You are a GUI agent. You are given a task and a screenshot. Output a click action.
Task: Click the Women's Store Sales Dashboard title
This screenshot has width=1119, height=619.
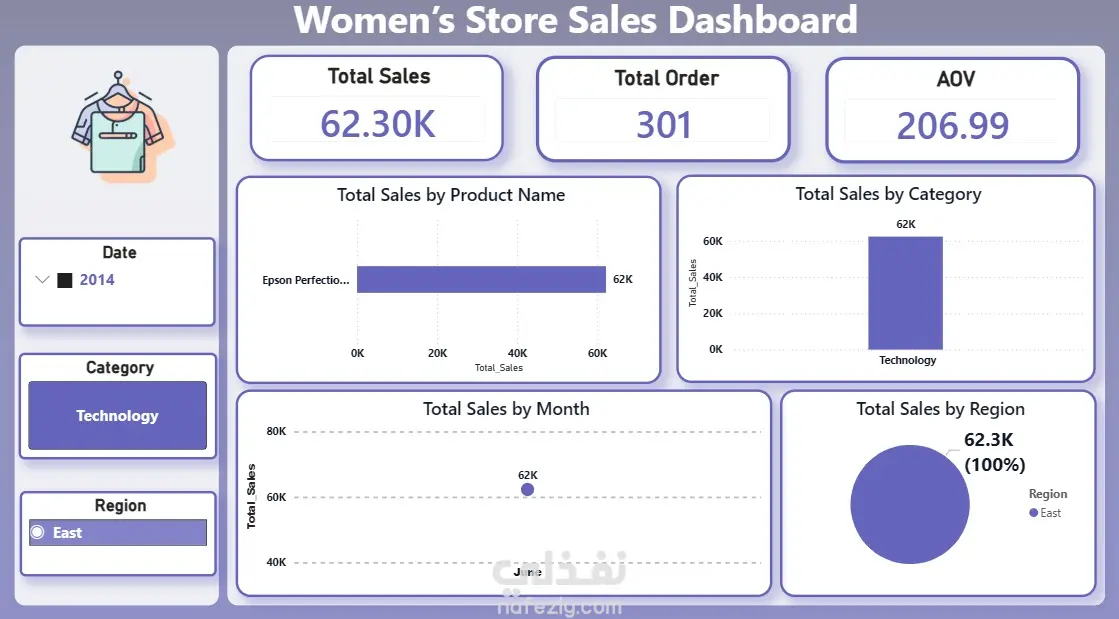pyautogui.click(x=575, y=19)
